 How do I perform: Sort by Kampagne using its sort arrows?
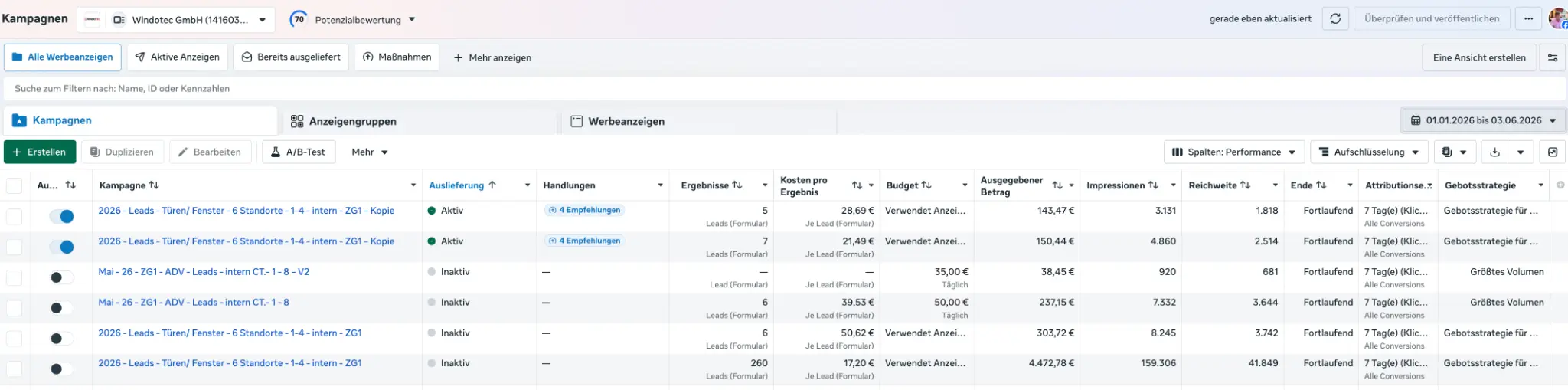(x=154, y=185)
